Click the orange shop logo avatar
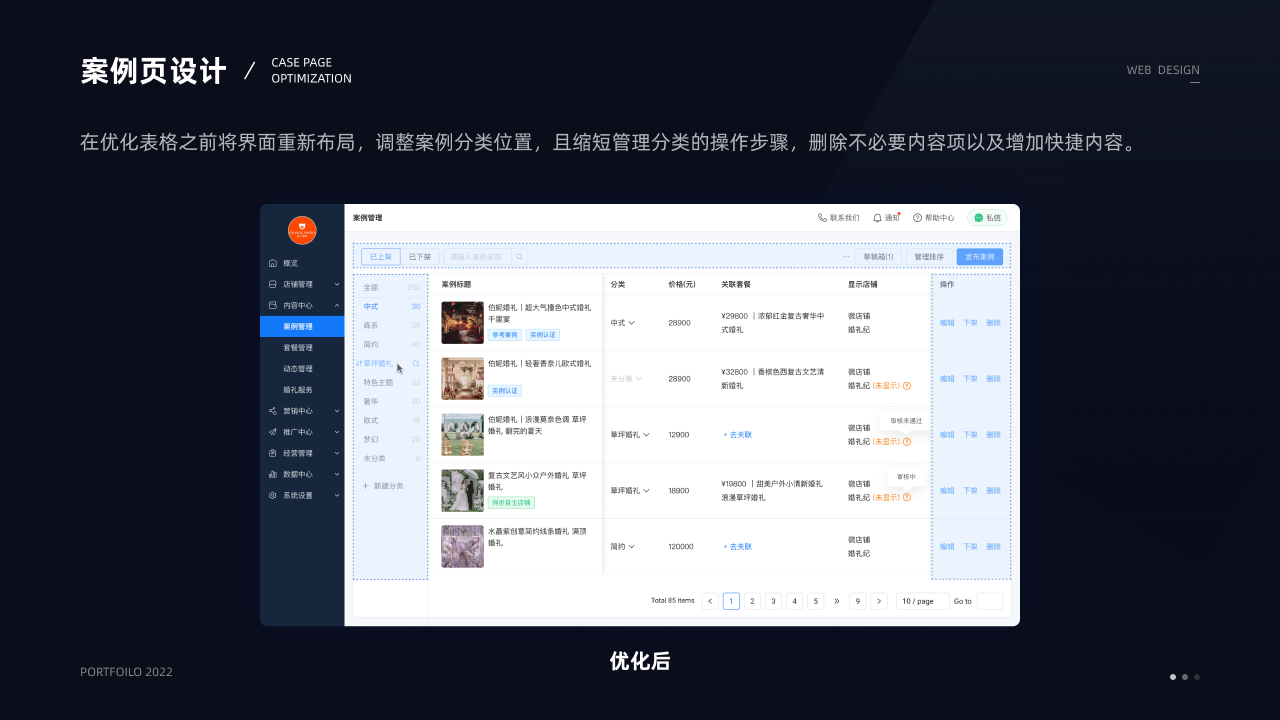Screen dimensions: 1280x720 click(x=302, y=230)
